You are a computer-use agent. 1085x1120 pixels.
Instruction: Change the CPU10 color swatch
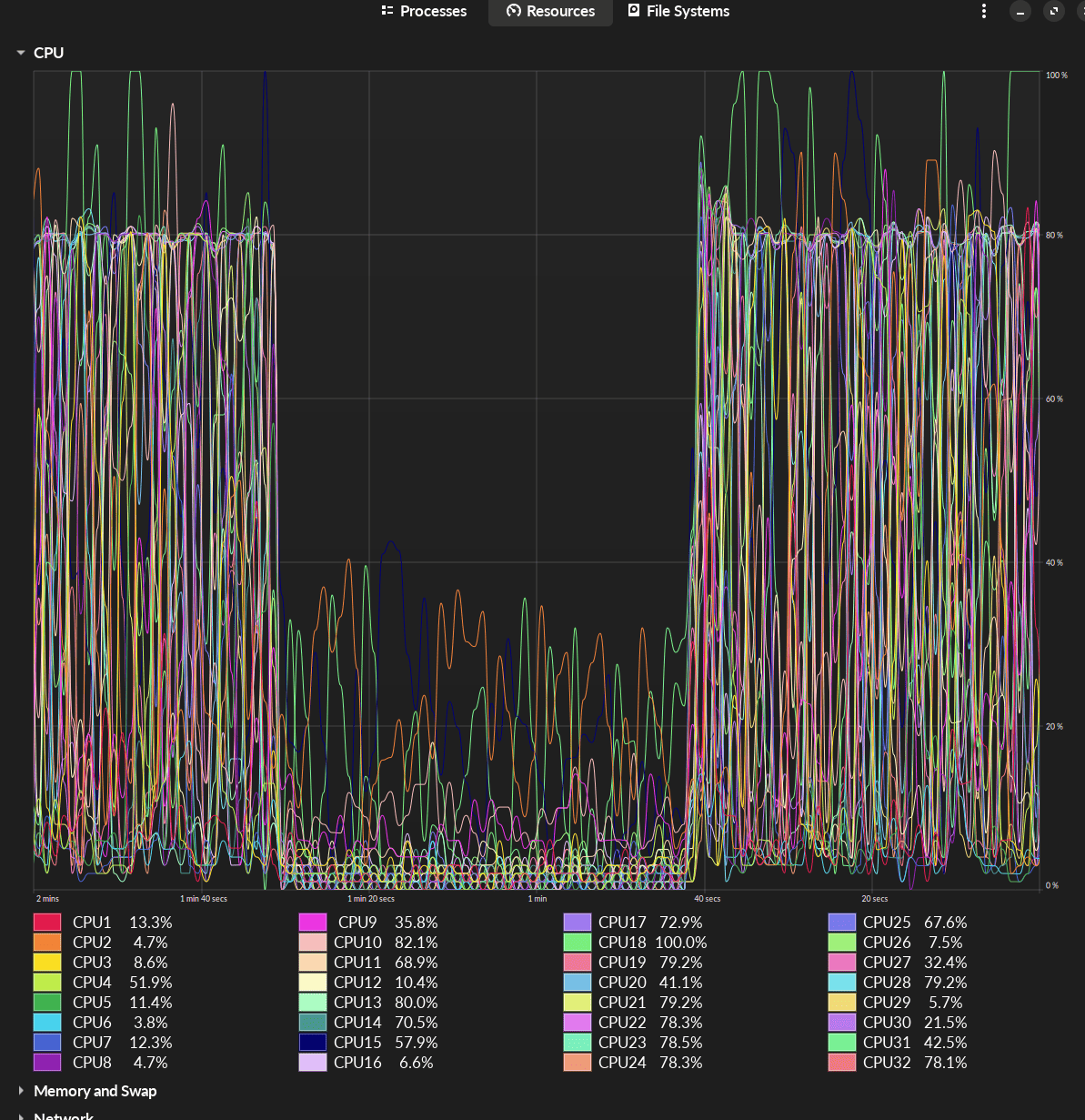pyautogui.click(x=313, y=943)
